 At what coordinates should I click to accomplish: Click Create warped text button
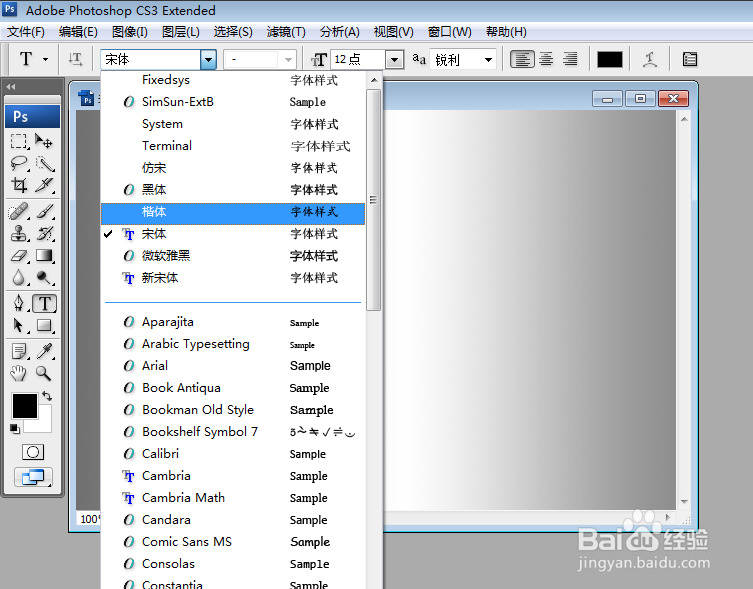pos(650,60)
